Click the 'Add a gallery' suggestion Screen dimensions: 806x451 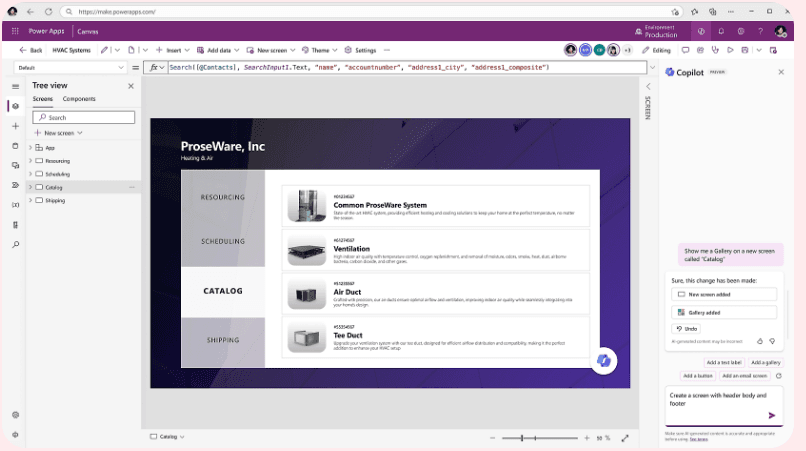(765, 362)
